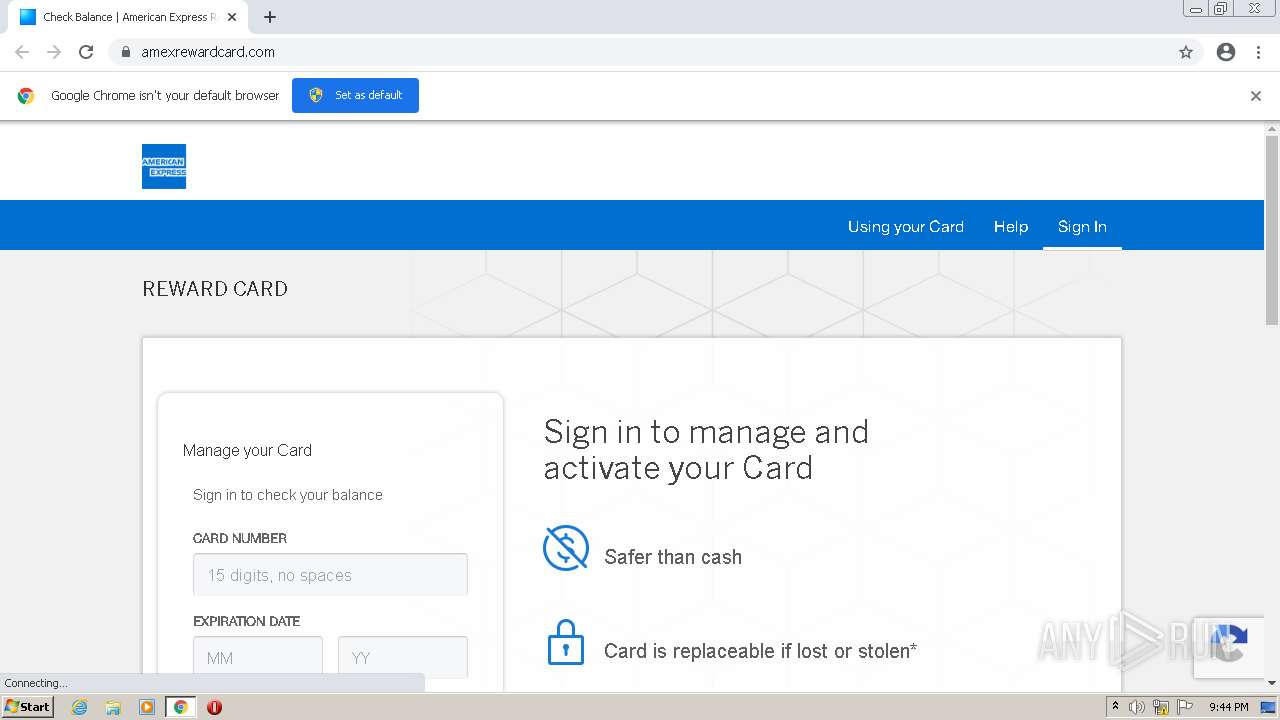This screenshot has width=1280, height=720.
Task: Click the taskbar clock 9:44 PM
Action: click(x=1229, y=707)
